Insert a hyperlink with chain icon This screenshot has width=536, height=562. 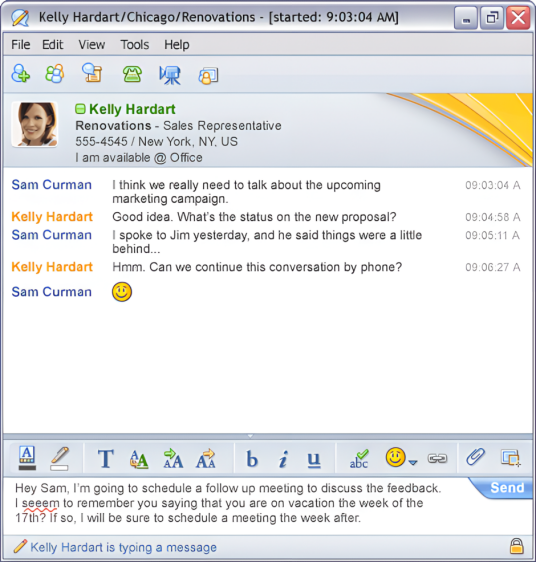tap(437, 458)
